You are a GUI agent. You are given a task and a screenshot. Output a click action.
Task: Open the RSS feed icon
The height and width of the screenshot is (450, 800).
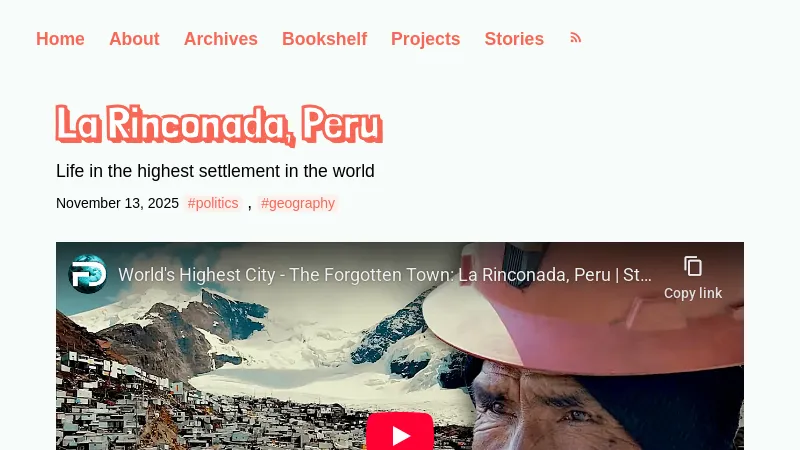576,38
